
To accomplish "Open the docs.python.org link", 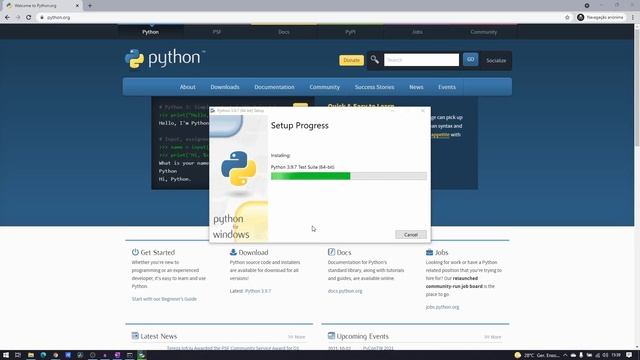I will point(345,291).
